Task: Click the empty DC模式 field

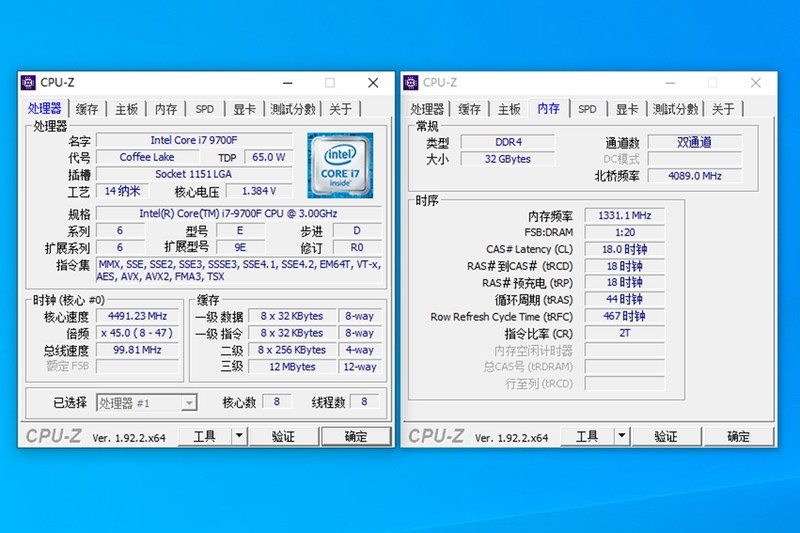Action: click(x=694, y=159)
